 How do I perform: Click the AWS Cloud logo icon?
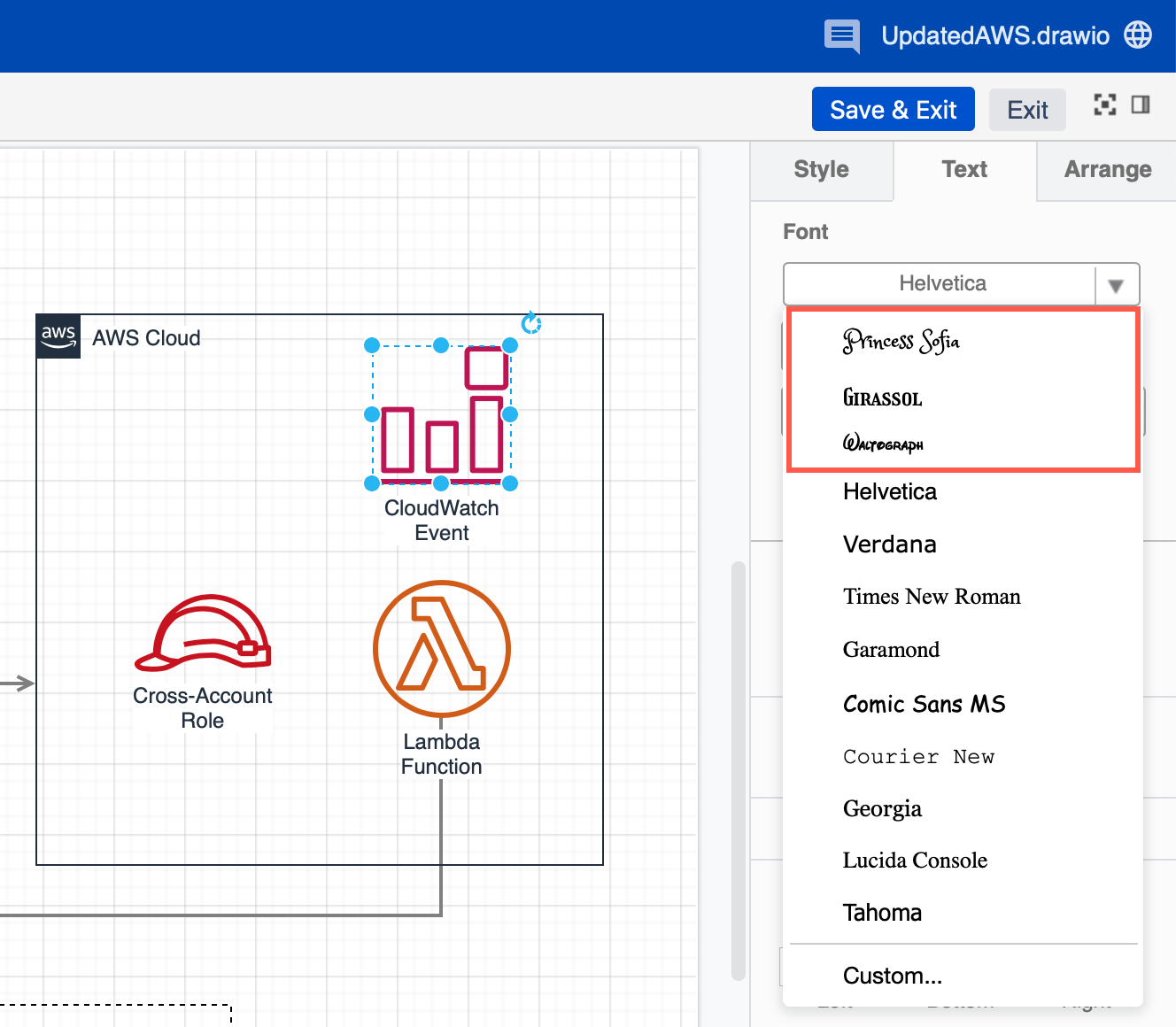[x=57, y=337]
